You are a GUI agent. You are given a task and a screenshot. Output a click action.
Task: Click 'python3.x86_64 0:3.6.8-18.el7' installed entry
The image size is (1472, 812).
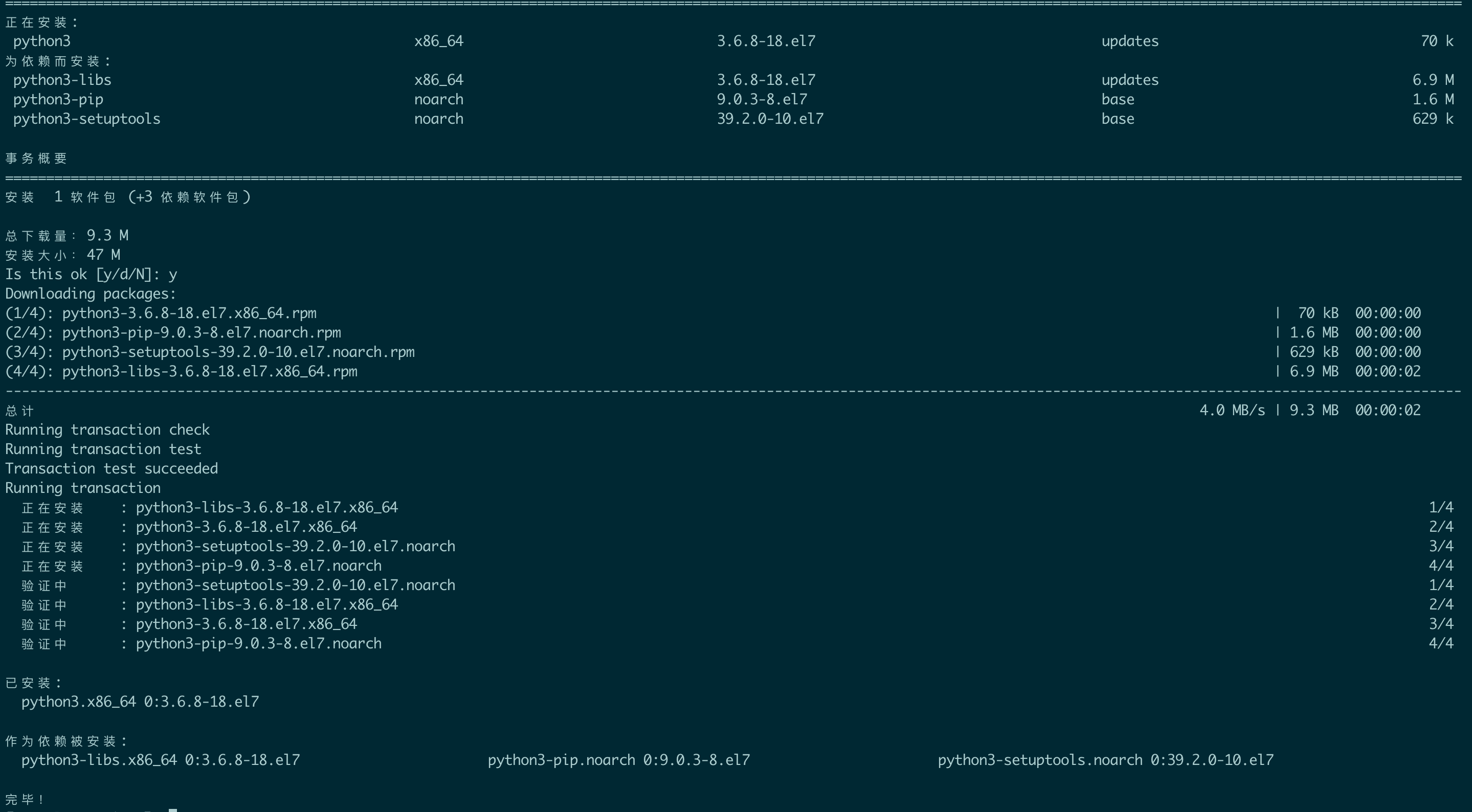coord(140,702)
